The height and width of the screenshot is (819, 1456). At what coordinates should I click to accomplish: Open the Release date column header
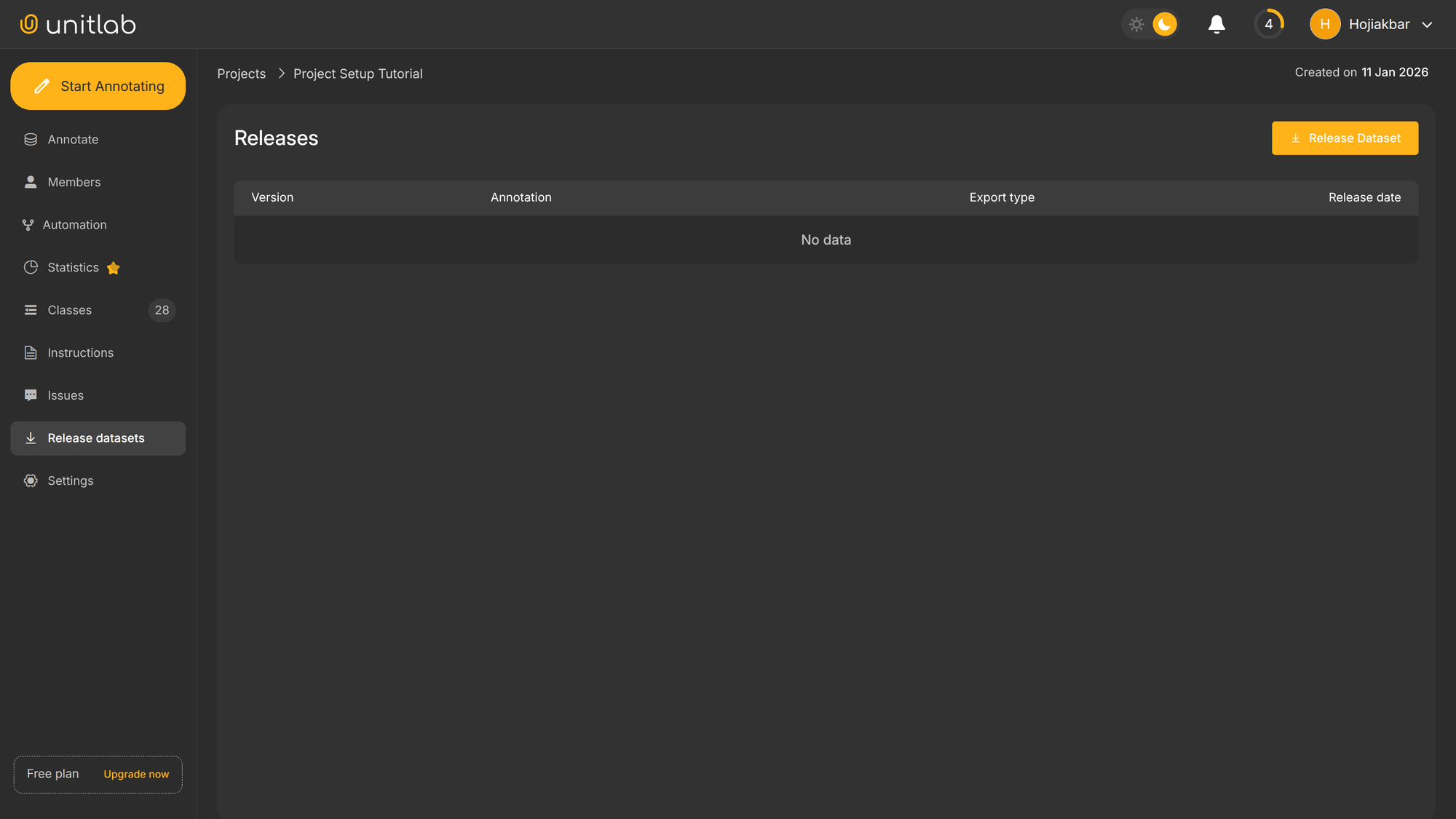coord(1364,197)
